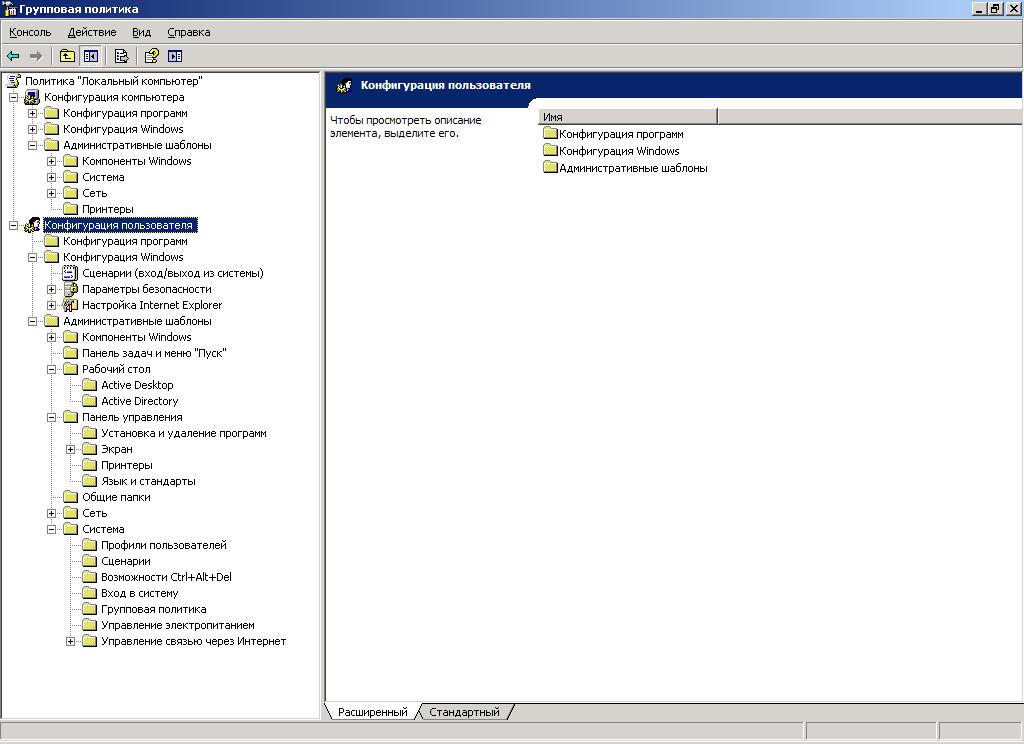Click the icon of Настройка Internet Explorer
Screen dimensions: 1024x744
[70, 305]
